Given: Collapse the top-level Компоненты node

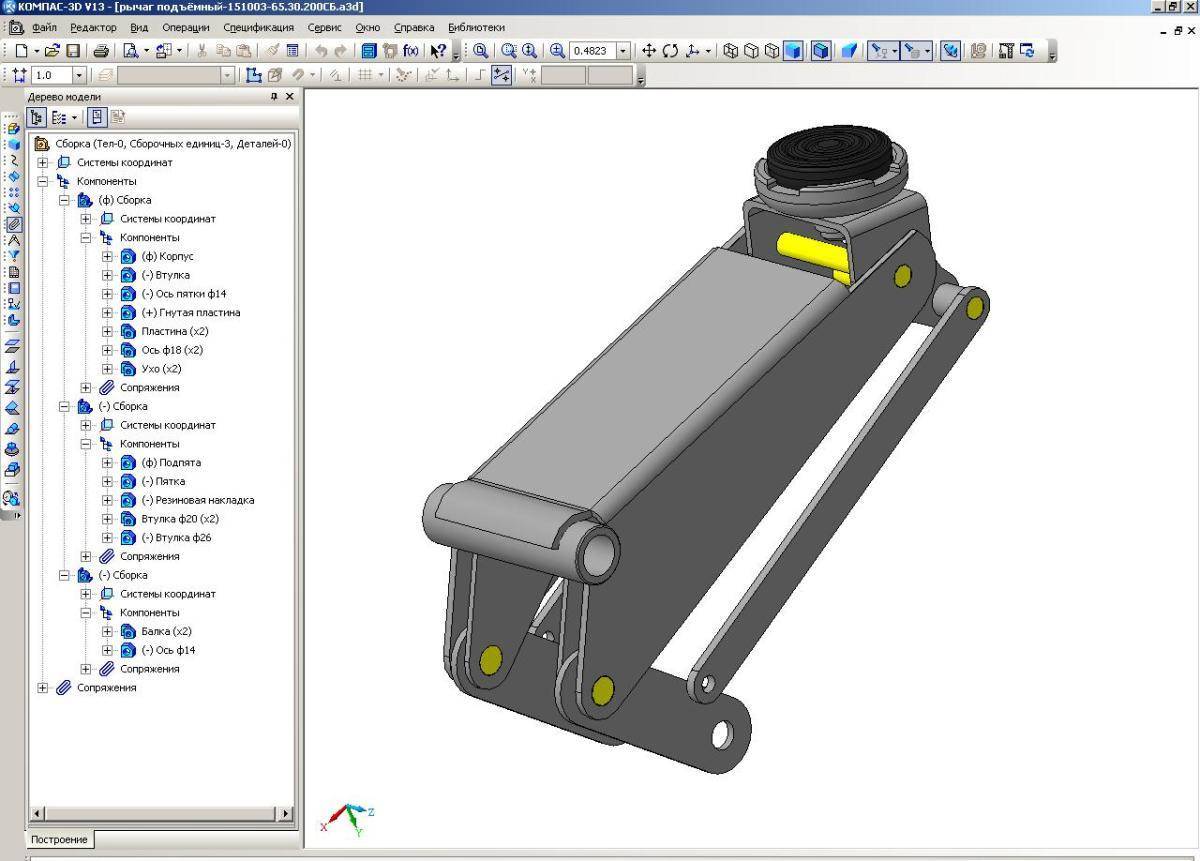Looking at the screenshot, I should [x=42, y=181].
